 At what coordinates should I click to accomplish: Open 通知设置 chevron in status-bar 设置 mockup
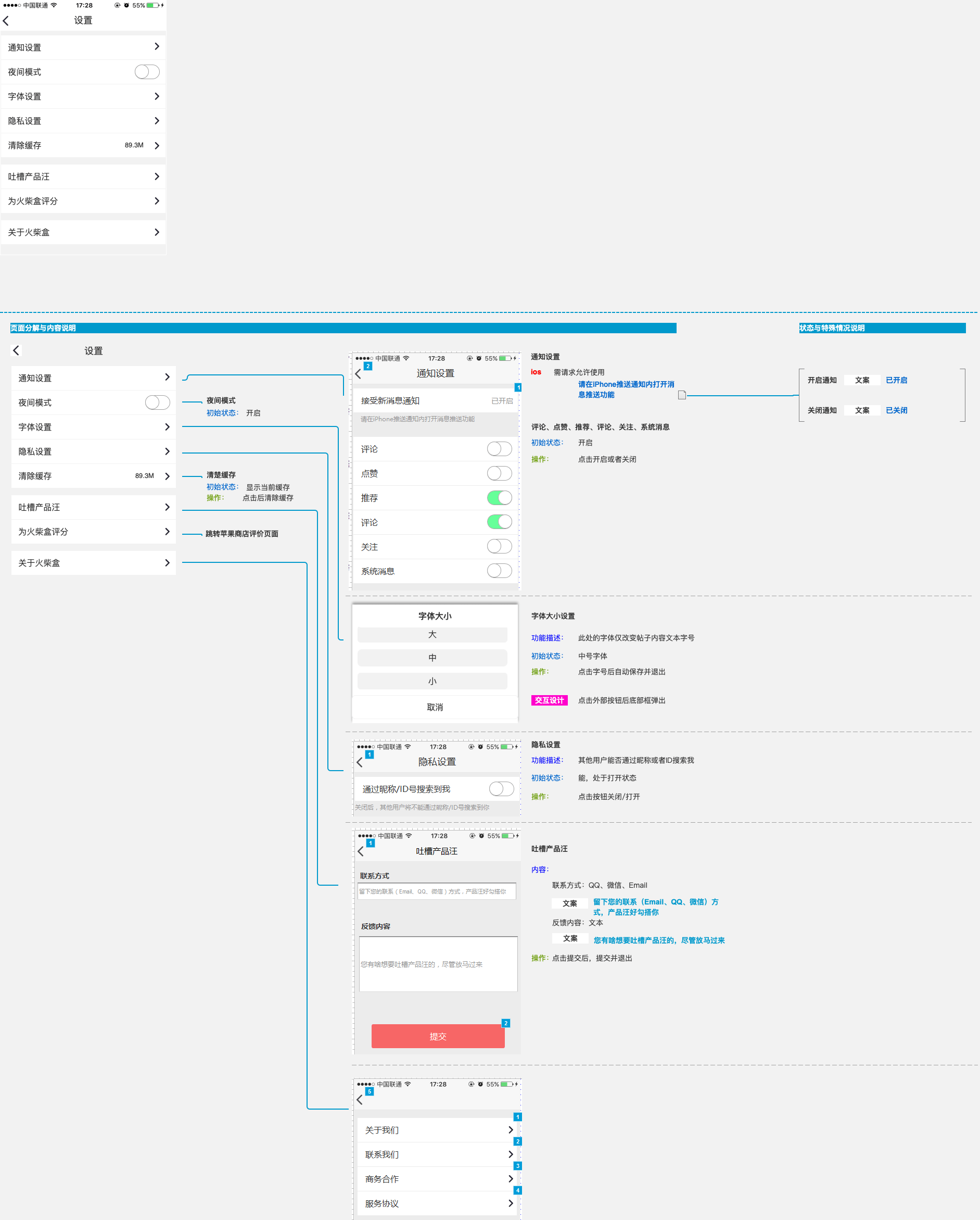tap(157, 46)
